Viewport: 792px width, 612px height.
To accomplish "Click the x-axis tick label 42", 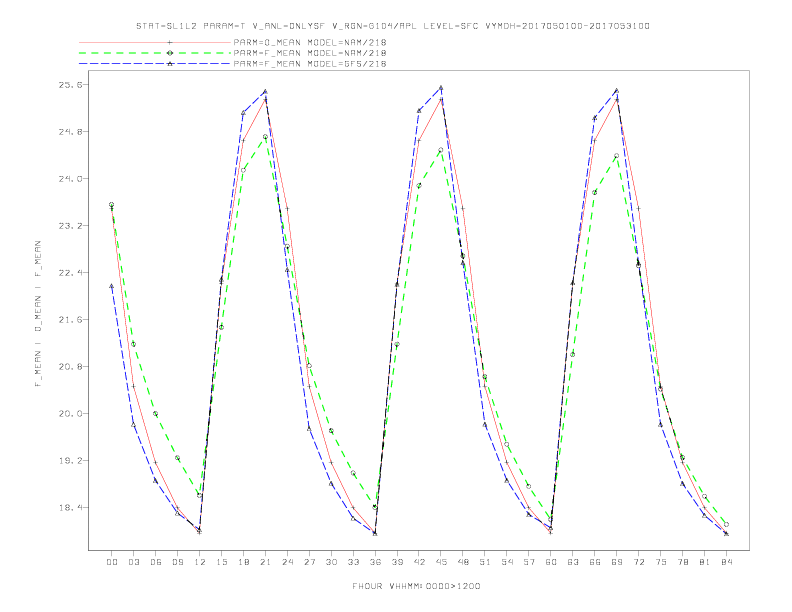I will coord(419,562).
